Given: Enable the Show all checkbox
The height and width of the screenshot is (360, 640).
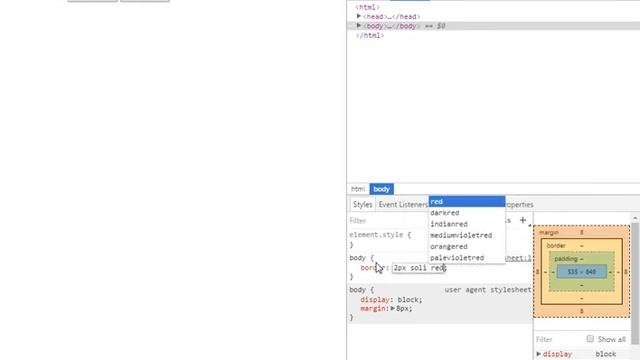Looking at the screenshot, I should pyautogui.click(x=590, y=339).
